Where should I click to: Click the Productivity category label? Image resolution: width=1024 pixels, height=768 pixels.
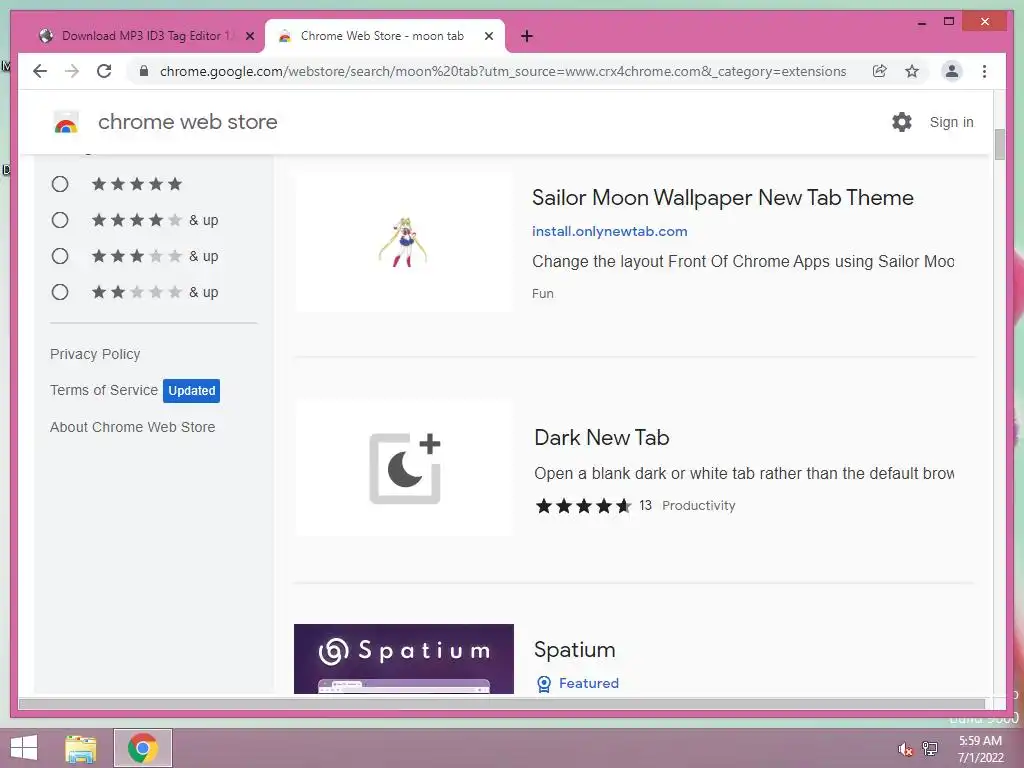click(698, 505)
